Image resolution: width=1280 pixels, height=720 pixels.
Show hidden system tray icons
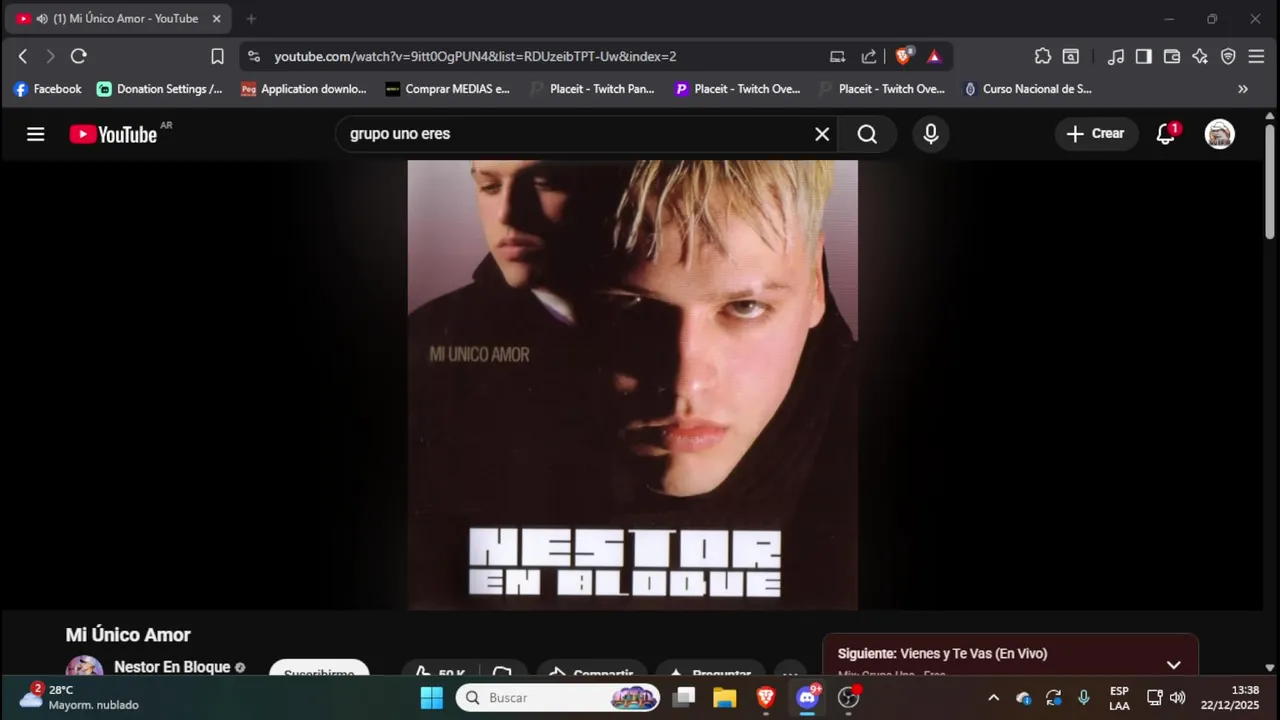coord(993,698)
